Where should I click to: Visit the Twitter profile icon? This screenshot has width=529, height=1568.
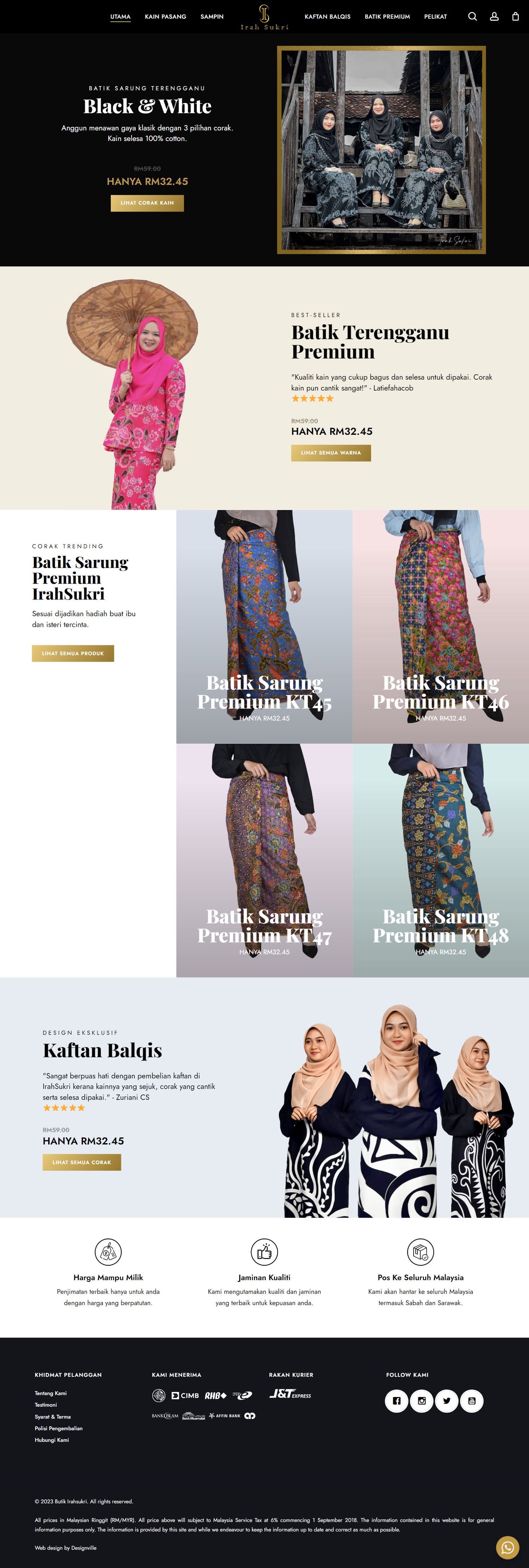coord(446,1401)
